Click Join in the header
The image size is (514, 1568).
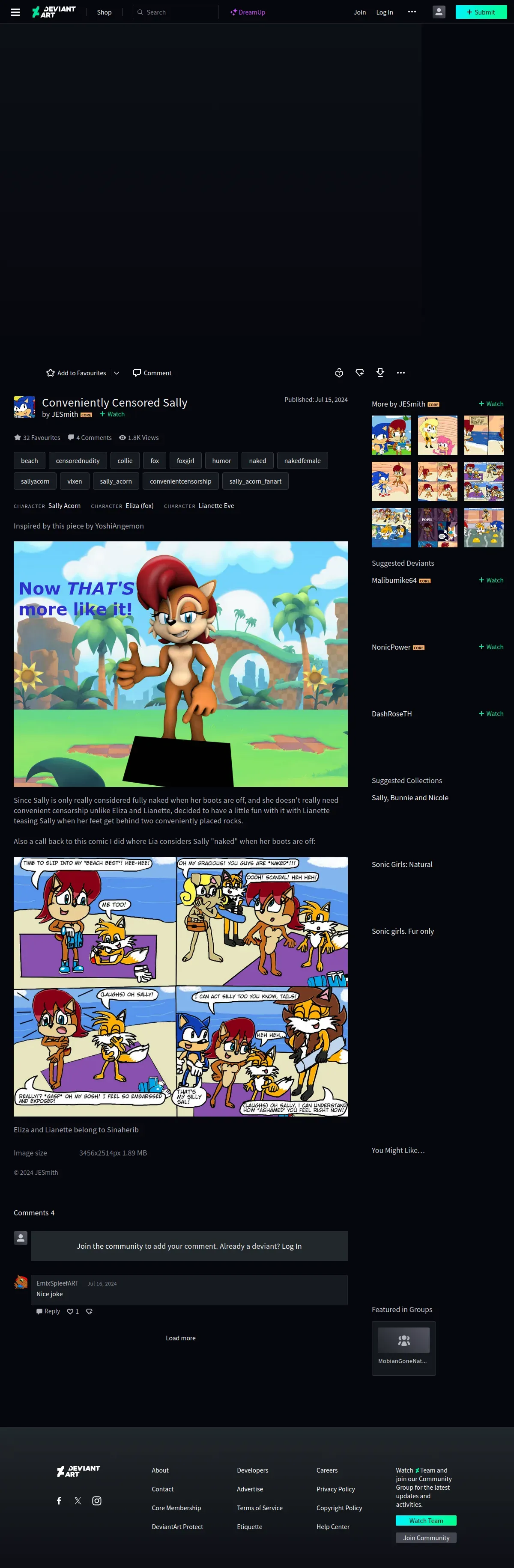[360, 12]
